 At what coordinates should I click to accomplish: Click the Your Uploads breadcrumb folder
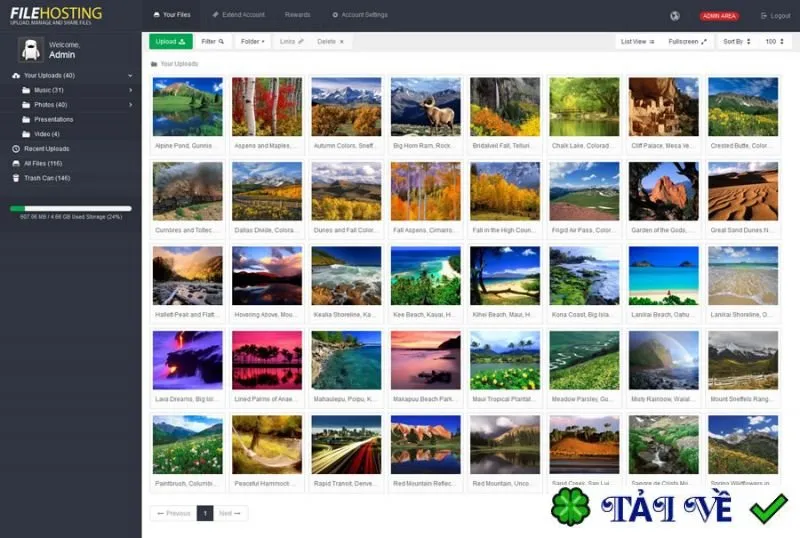[x=174, y=64]
